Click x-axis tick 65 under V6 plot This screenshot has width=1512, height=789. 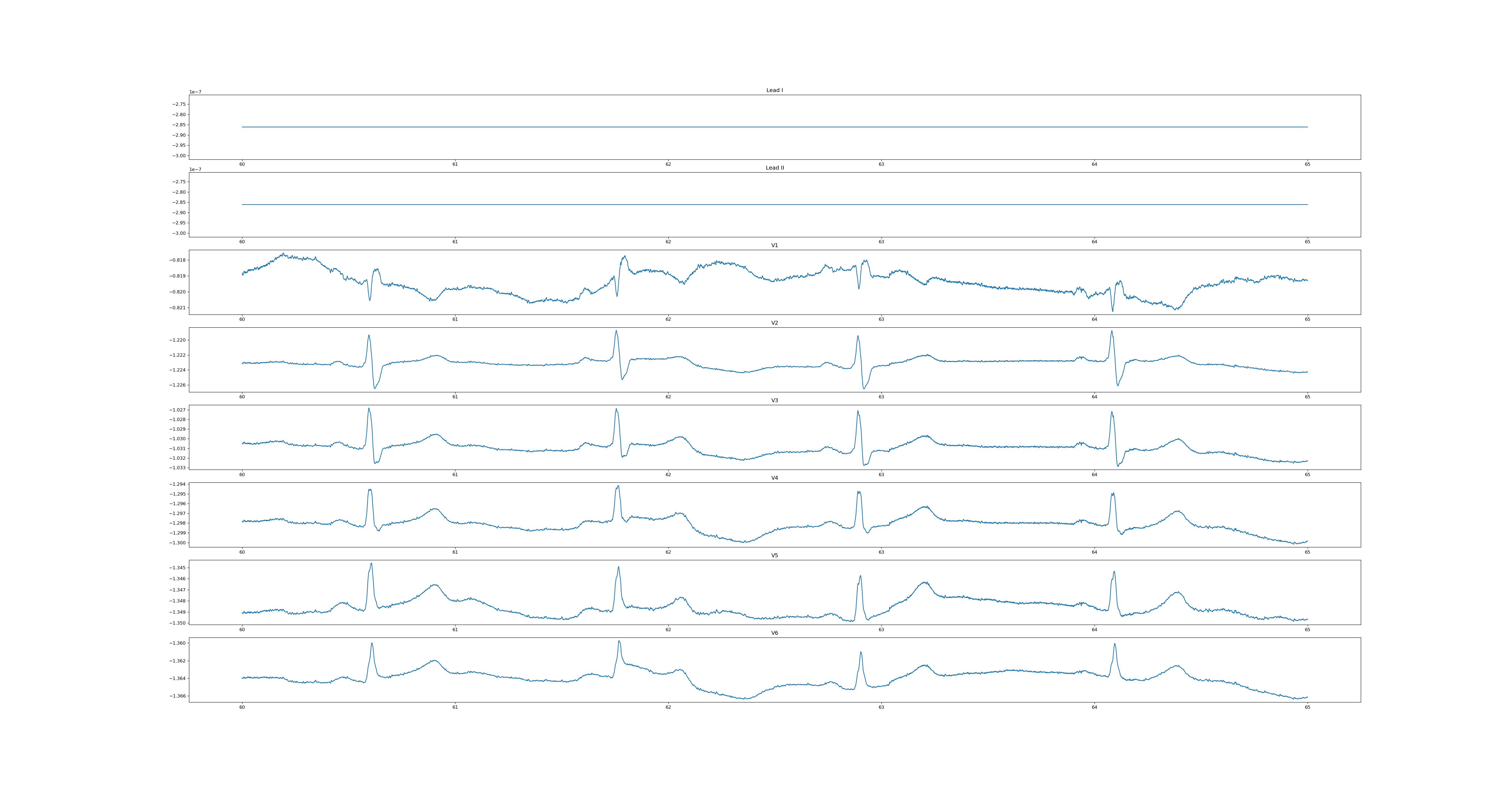click(x=1307, y=707)
